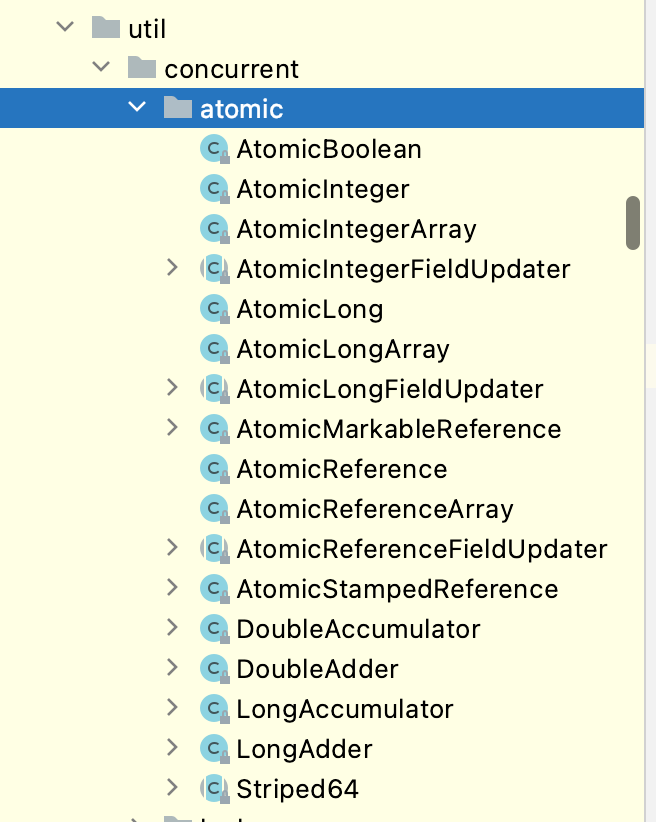
Task: Collapse the util package node
Action: (x=66, y=28)
